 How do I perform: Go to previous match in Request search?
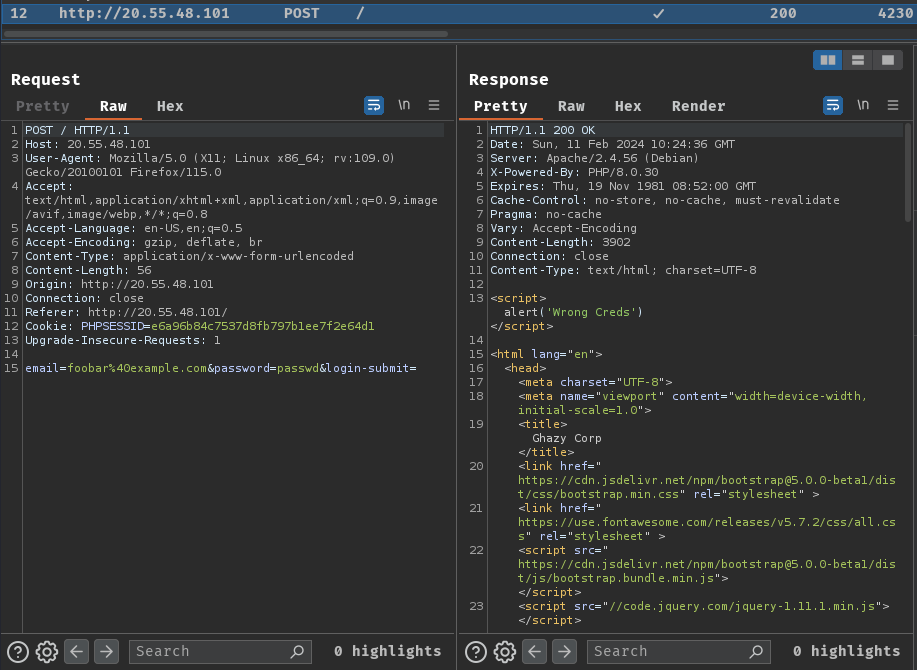pos(77,651)
